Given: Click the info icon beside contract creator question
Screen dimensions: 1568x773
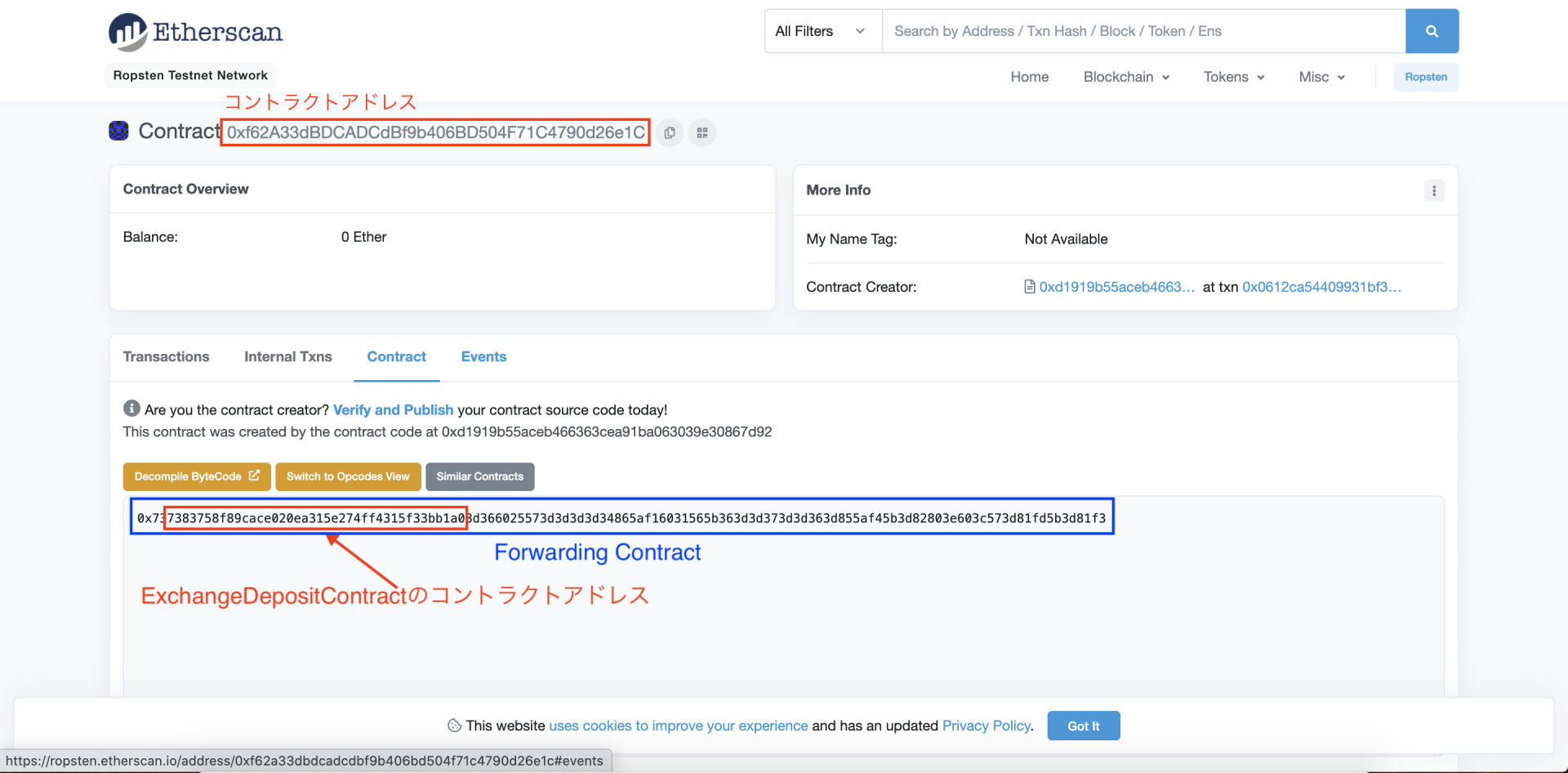Looking at the screenshot, I should tap(131, 409).
